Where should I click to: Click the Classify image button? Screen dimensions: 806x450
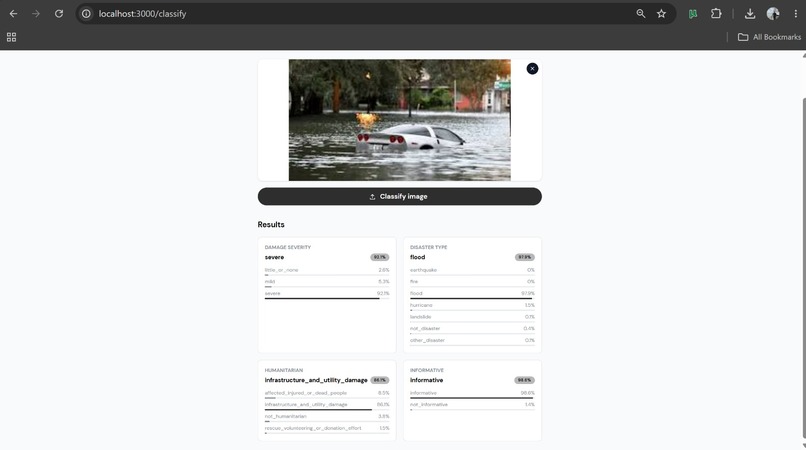[399, 196]
